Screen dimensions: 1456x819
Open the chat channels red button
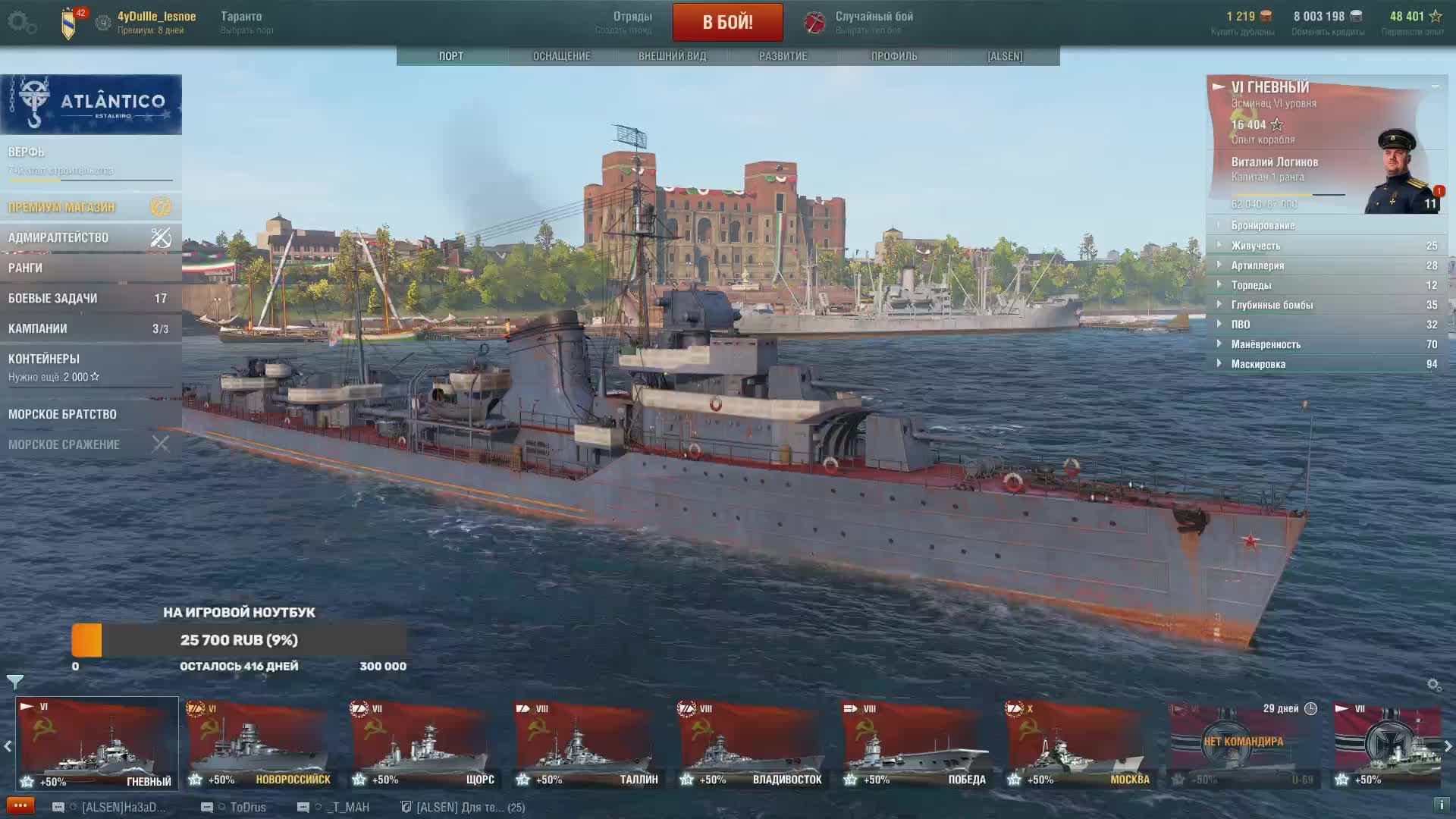coord(20,806)
